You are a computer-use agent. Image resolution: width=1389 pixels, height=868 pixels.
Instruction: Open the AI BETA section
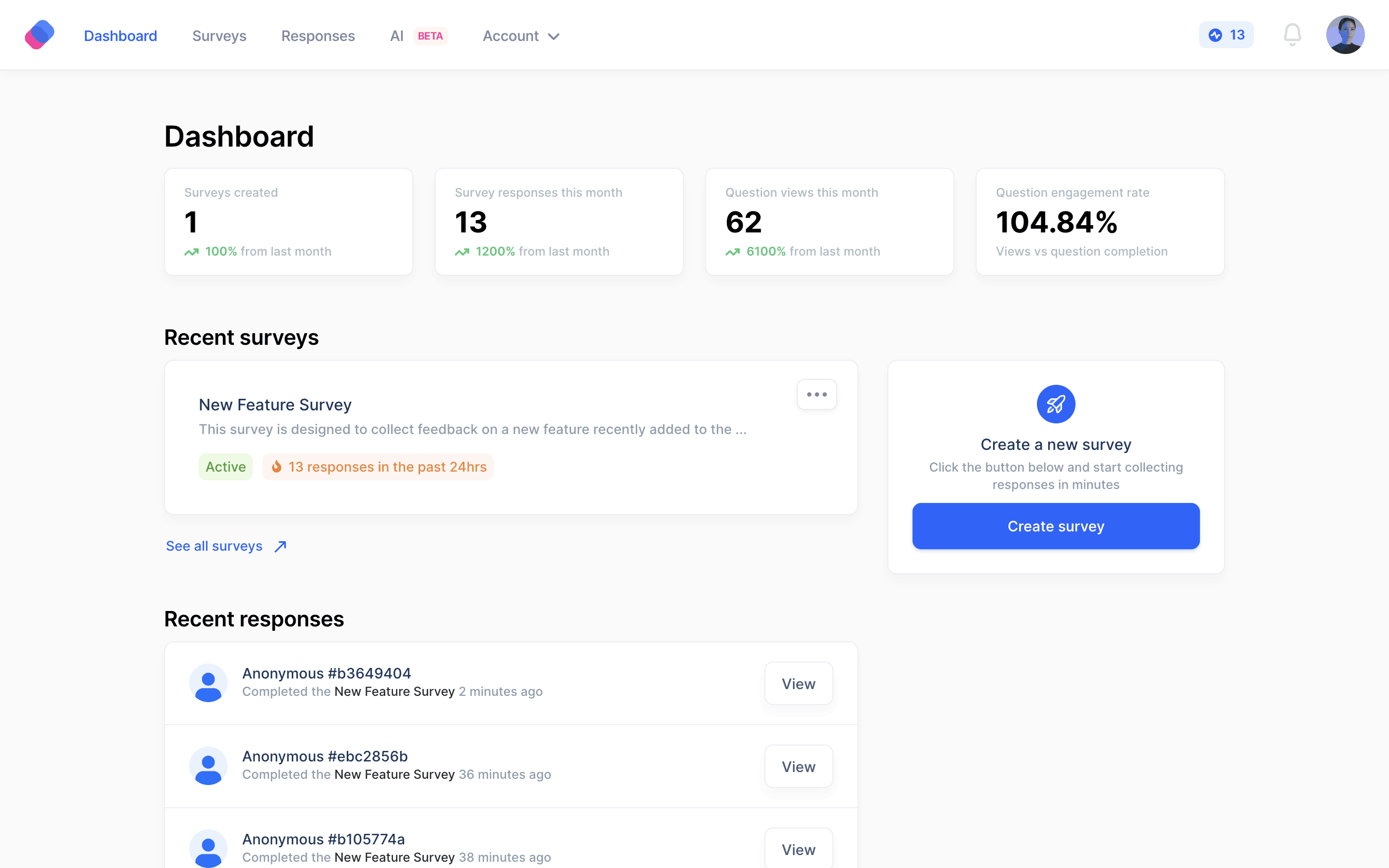[418, 36]
